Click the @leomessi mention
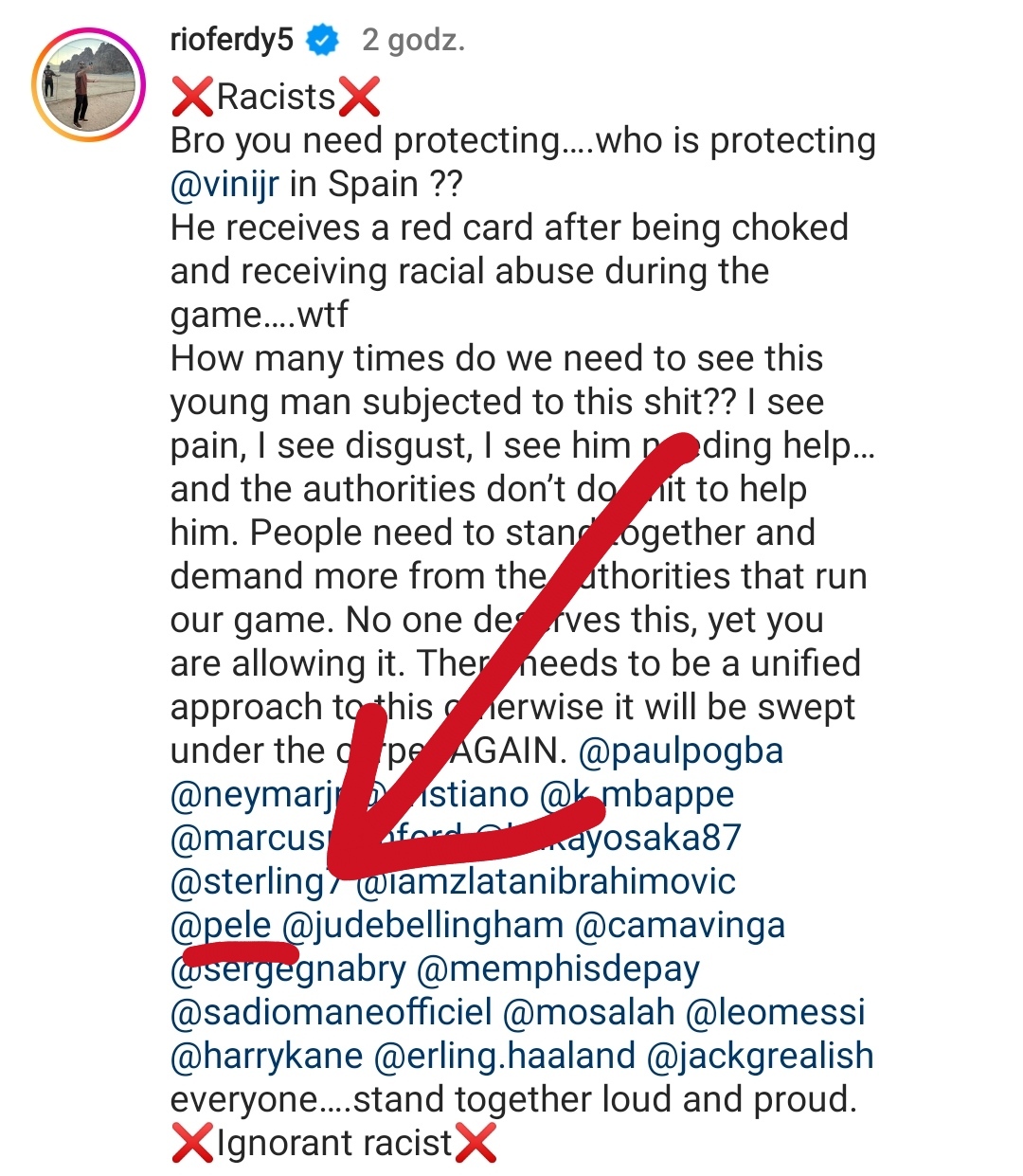 [775, 1012]
